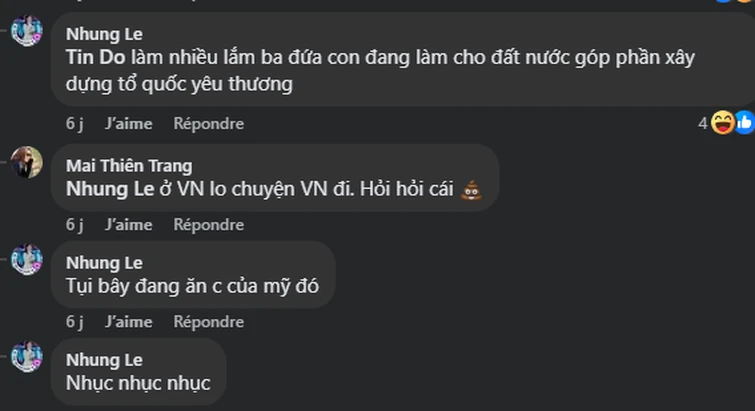Viewport: 755px width, 411px height.
Task: Open Mai Thiên Trang's profile picture
Action: pyautogui.click(x=27, y=162)
